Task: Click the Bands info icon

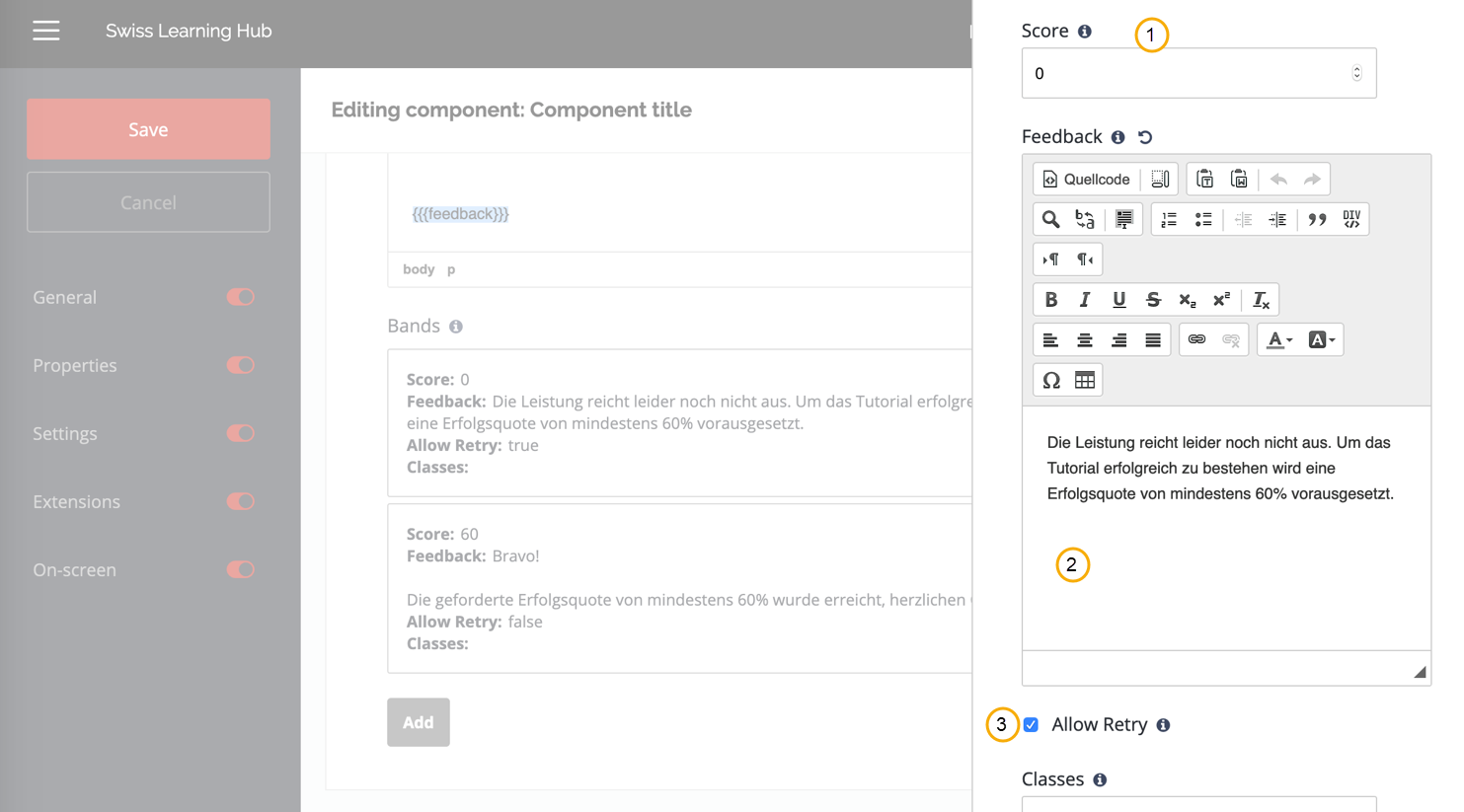Action: 456,327
